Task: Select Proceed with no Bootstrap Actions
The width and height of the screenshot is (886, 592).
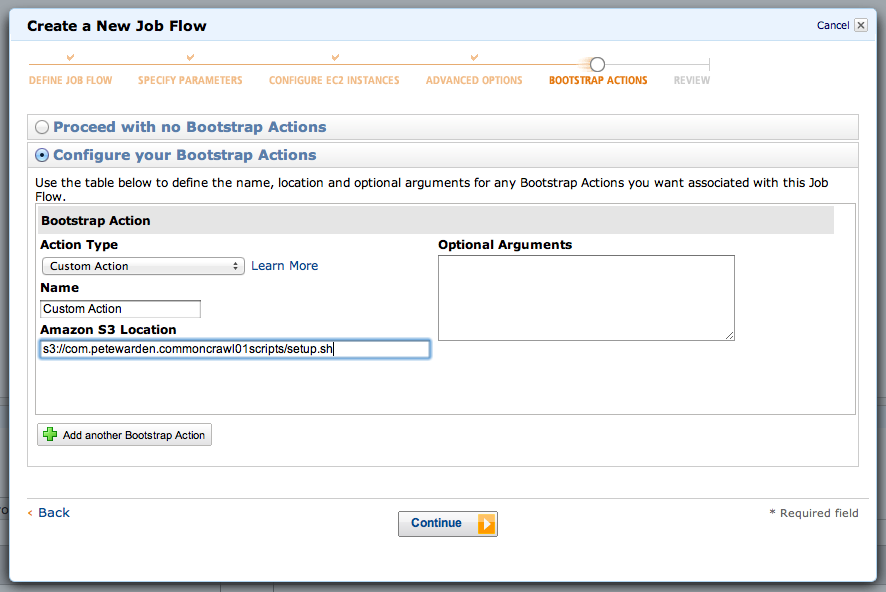Action: tap(42, 127)
